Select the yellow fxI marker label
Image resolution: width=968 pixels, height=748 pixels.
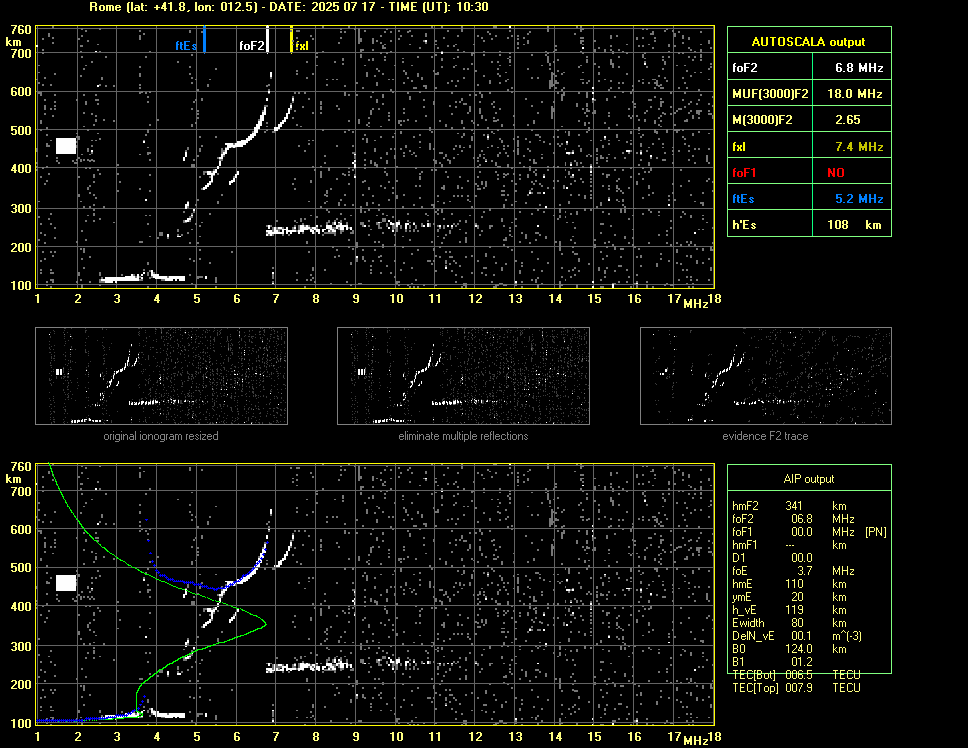(301, 46)
